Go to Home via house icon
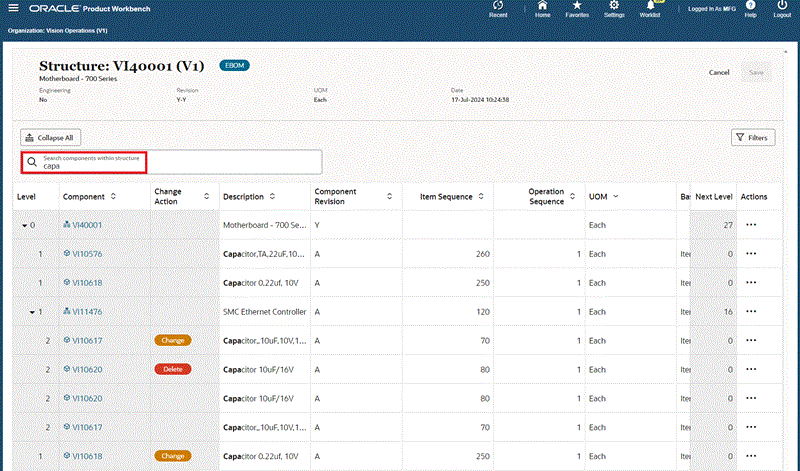 click(542, 6)
